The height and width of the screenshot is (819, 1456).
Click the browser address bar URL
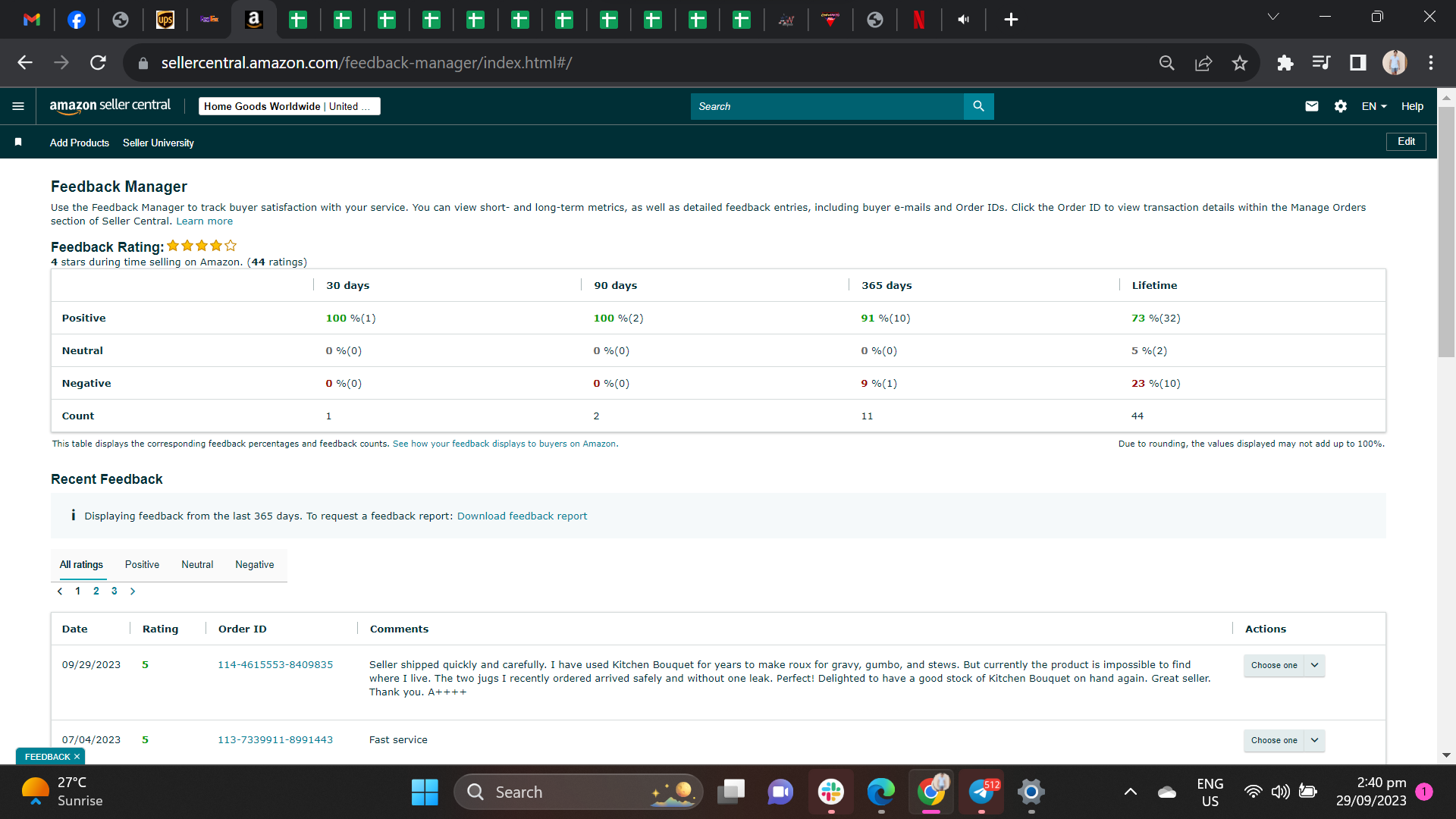pyautogui.click(x=366, y=63)
